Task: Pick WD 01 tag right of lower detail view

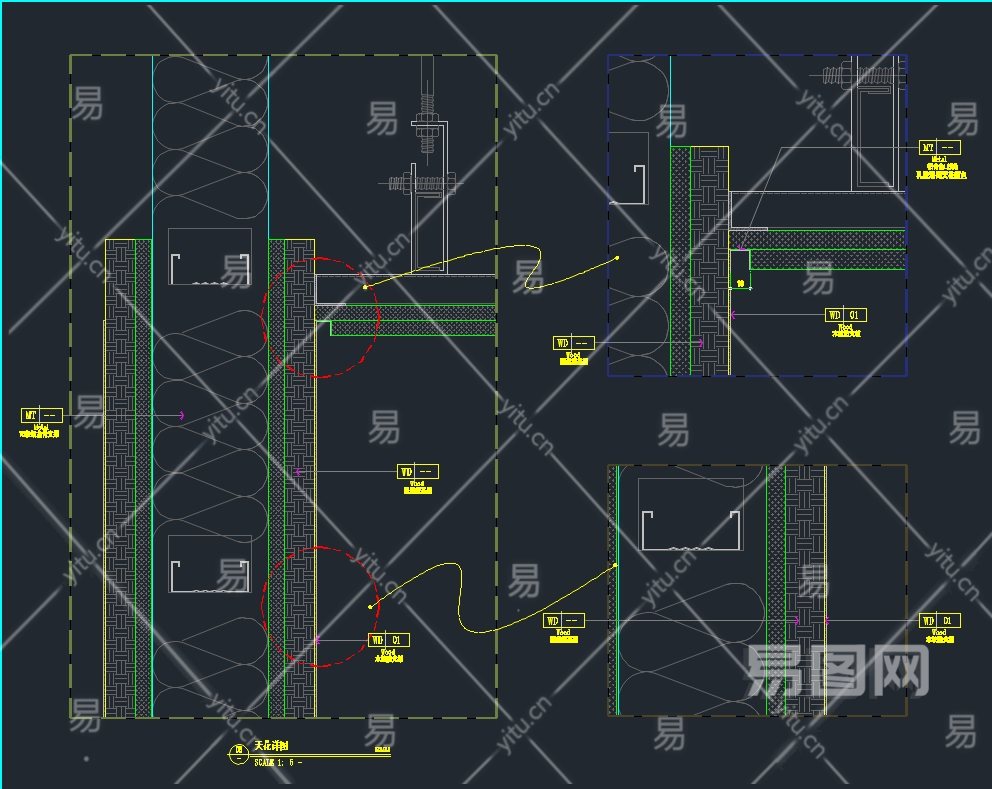Action: [939, 621]
